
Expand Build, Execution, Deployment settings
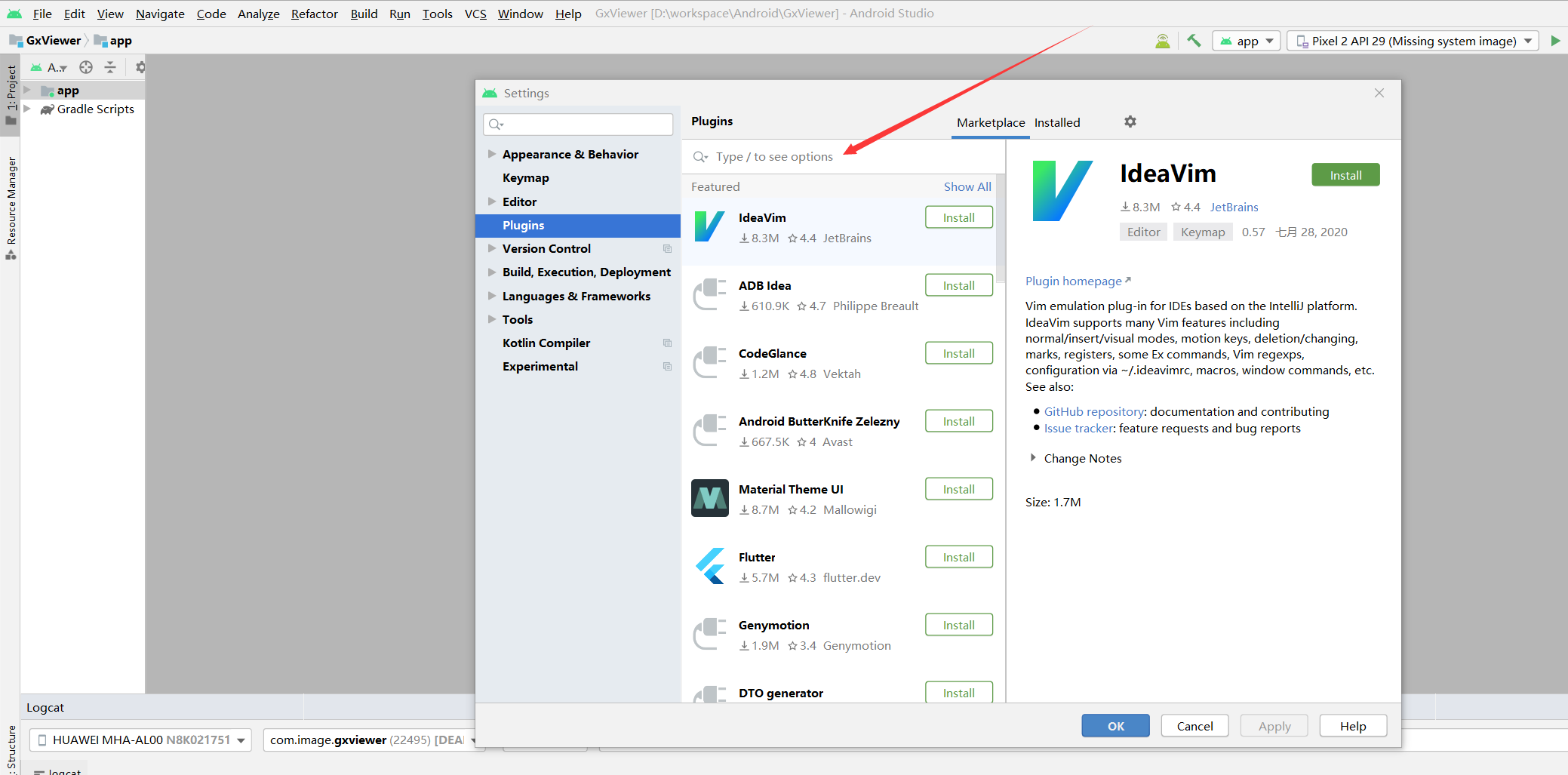point(492,272)
